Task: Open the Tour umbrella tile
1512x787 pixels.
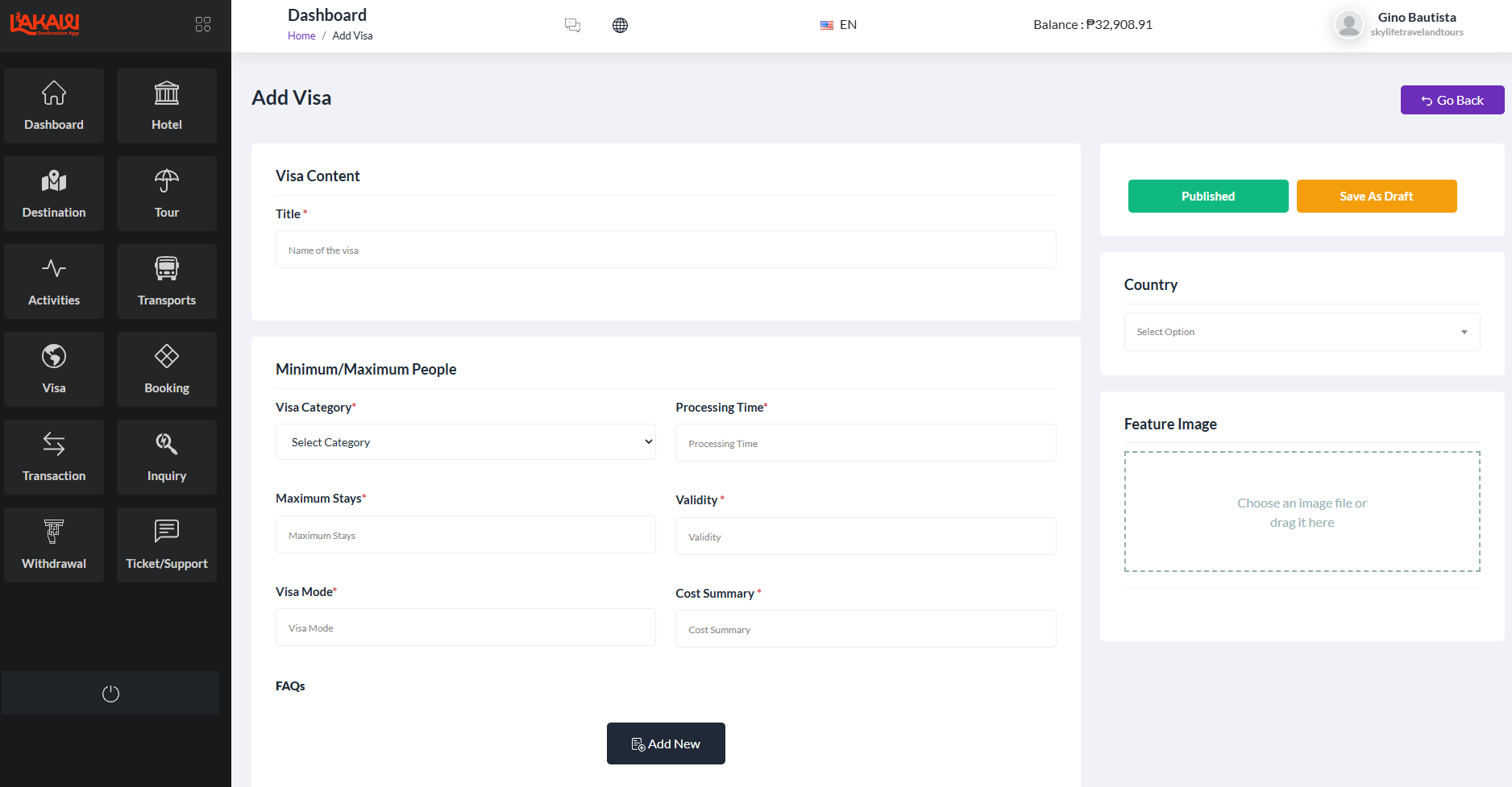Action: tap(167, 193)
